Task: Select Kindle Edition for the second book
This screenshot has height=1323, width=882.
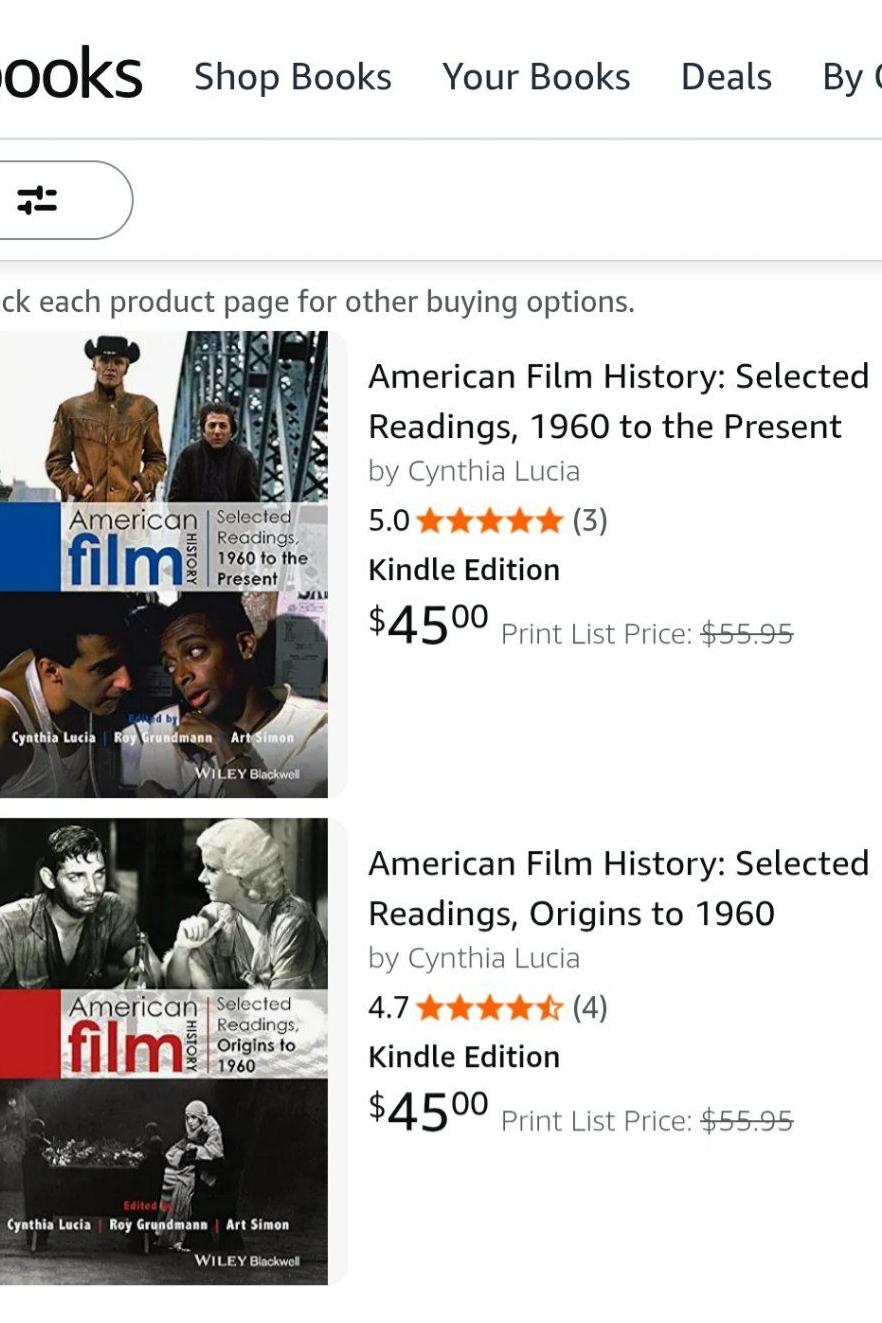Action: (464, 1057)
